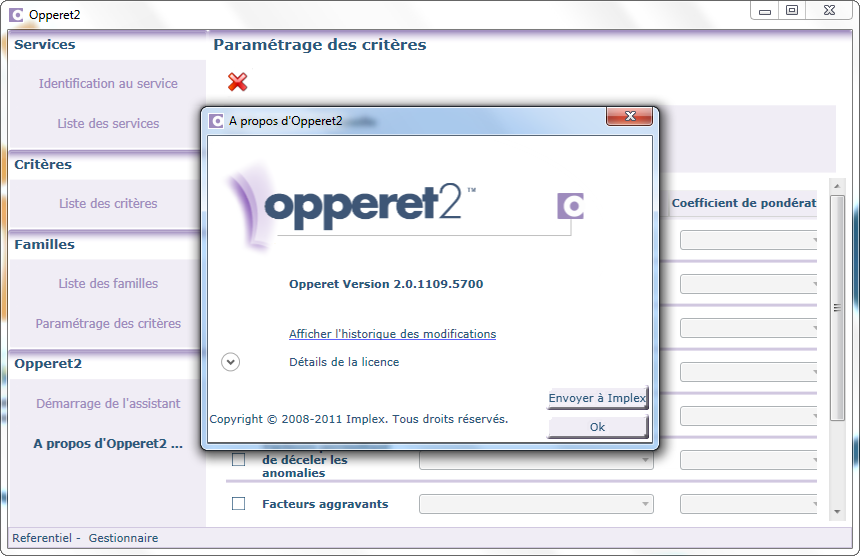Click the Paramétrage des critères page heading
860x556 pixels.
(320, 45)
